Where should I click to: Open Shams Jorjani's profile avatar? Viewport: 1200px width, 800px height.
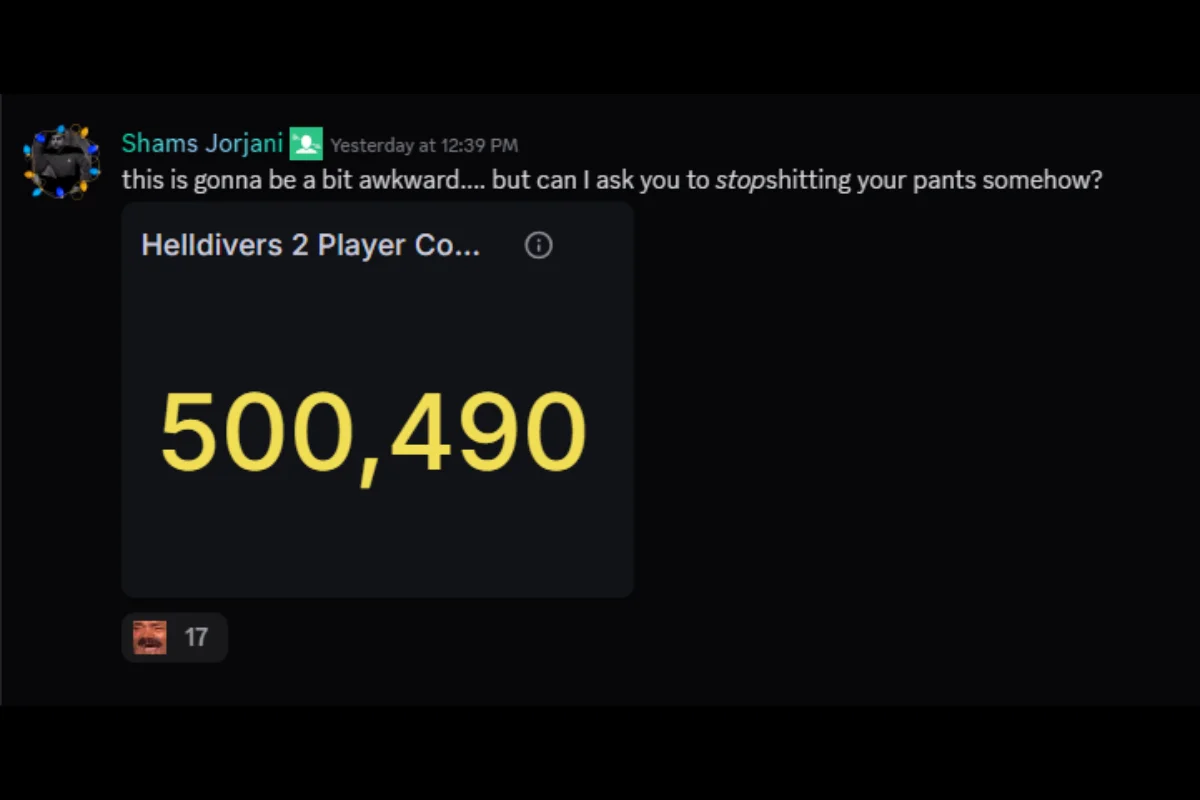pyautogui.click(x=62, y=162)
